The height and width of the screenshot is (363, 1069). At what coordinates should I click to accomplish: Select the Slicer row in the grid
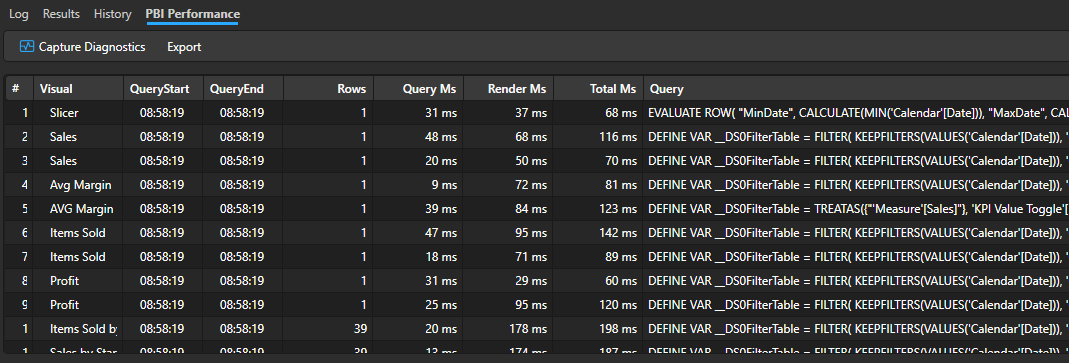537,113
